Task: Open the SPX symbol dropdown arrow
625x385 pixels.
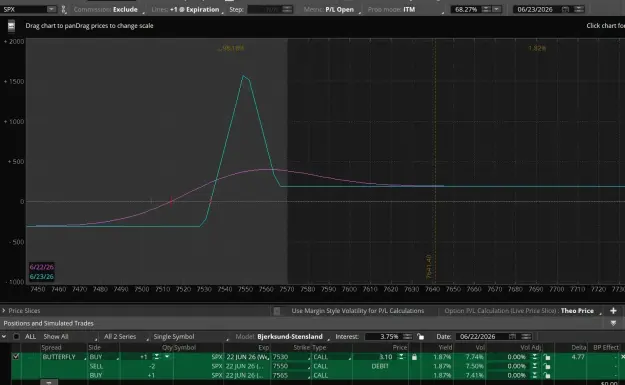Action: pyautogui.click(x=51, y=9)
